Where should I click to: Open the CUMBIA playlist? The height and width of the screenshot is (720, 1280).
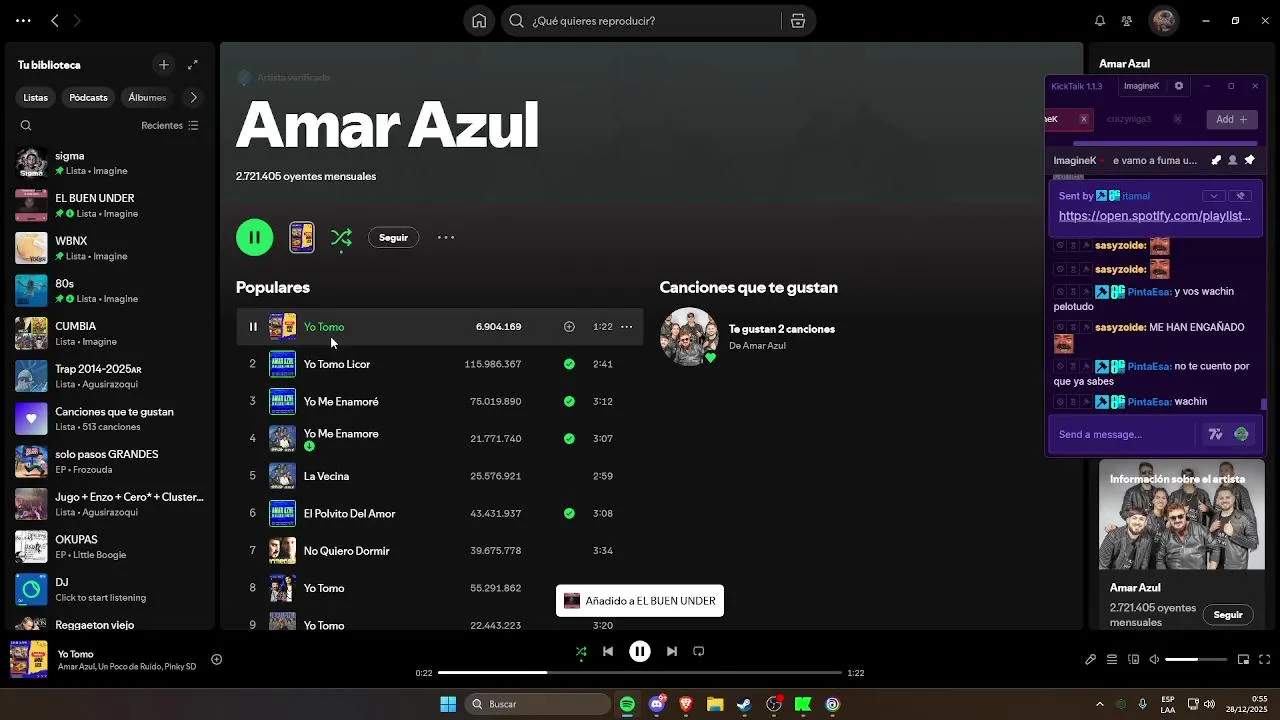click(109, 333)
